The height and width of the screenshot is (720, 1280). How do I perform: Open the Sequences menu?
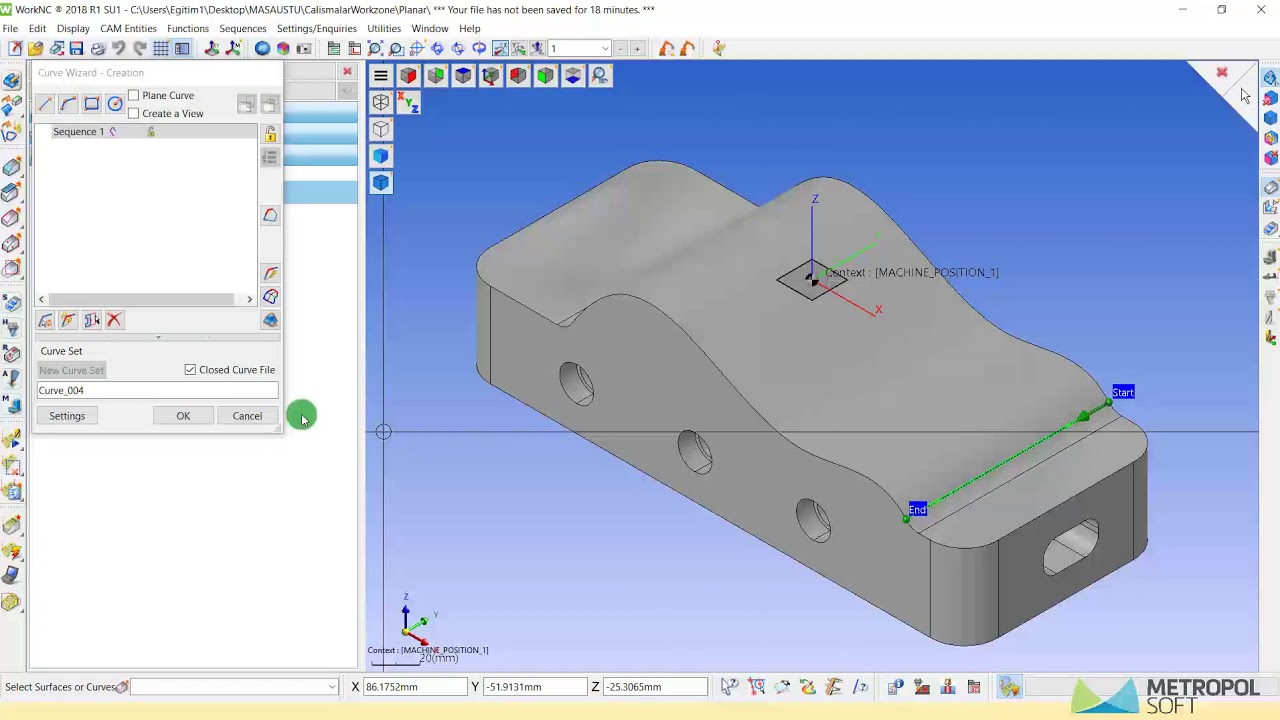(x=243, y=28)
